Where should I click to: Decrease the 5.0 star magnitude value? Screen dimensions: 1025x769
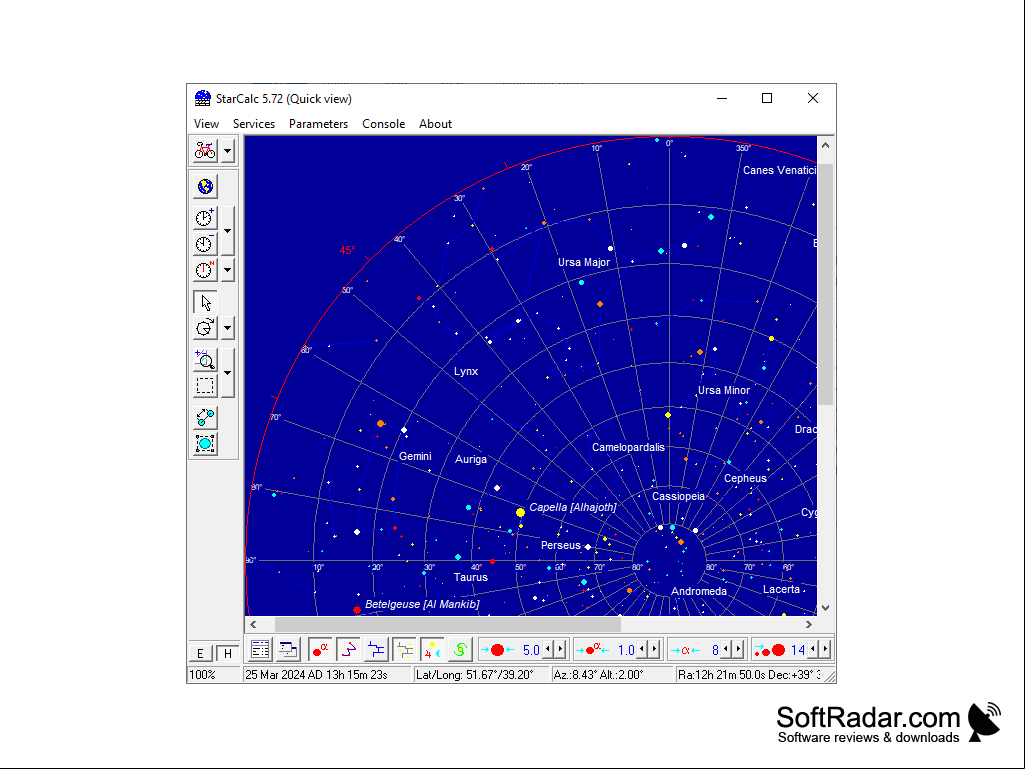(x=548, y=649)
